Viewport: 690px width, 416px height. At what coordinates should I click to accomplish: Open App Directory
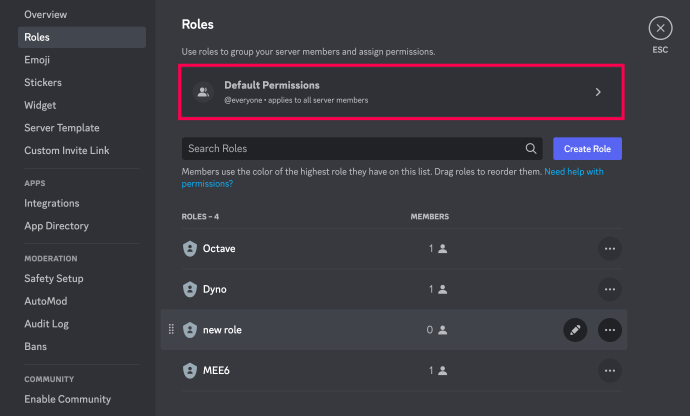pos(56,226)
